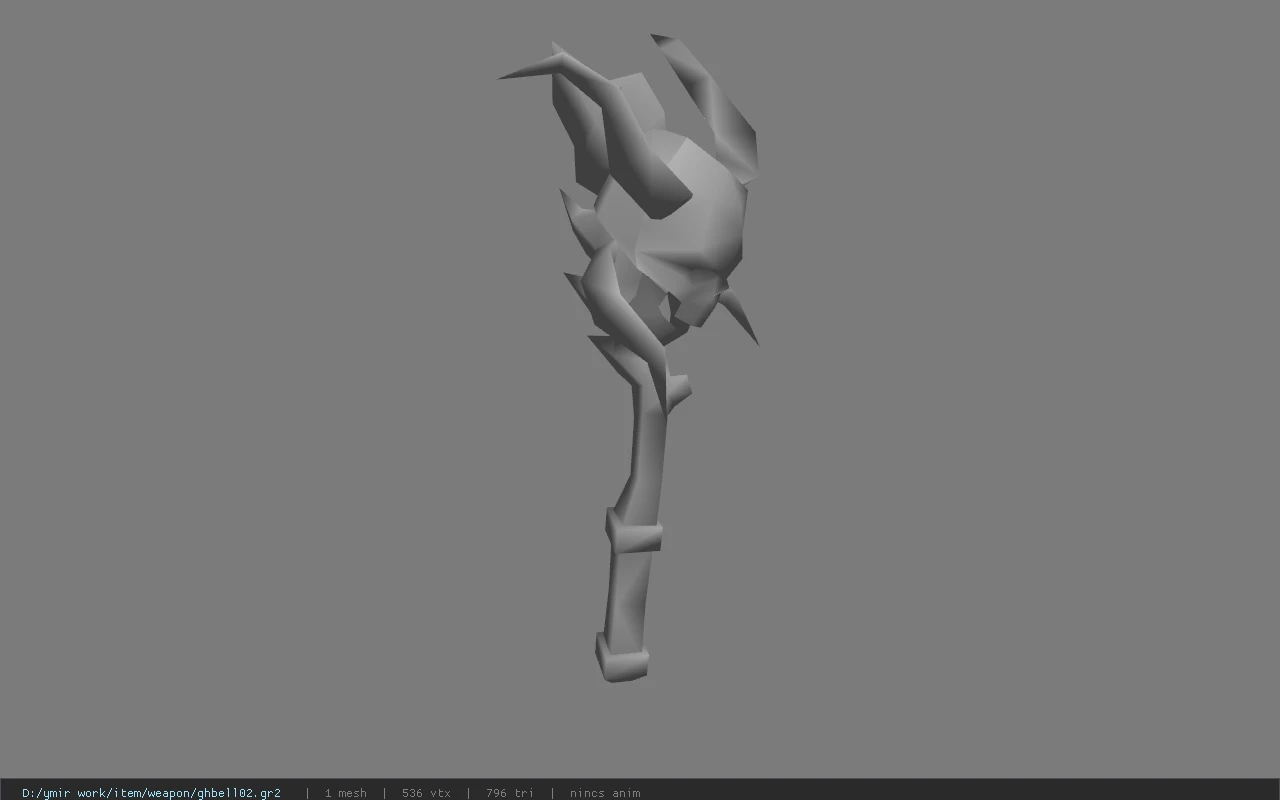1280x800 pixels.
Task: Click the file path D:/ymir work/item/weapon/ghbell02.gr2
Action: click(x=151, y=793)
